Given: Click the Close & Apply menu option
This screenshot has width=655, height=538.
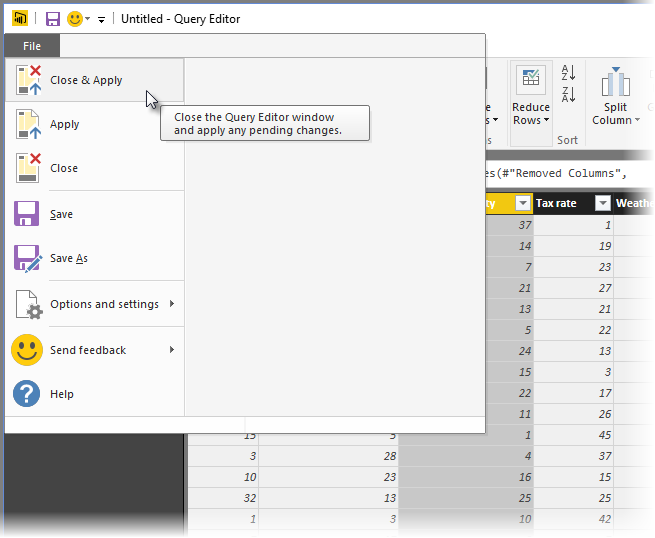Looking at the screenshot, I should point(87,80).
